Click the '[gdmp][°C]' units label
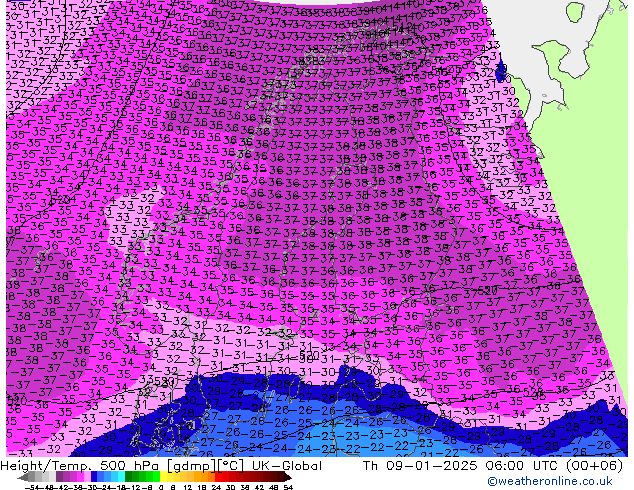Screen dimensions: 634x490 [206, 466]
